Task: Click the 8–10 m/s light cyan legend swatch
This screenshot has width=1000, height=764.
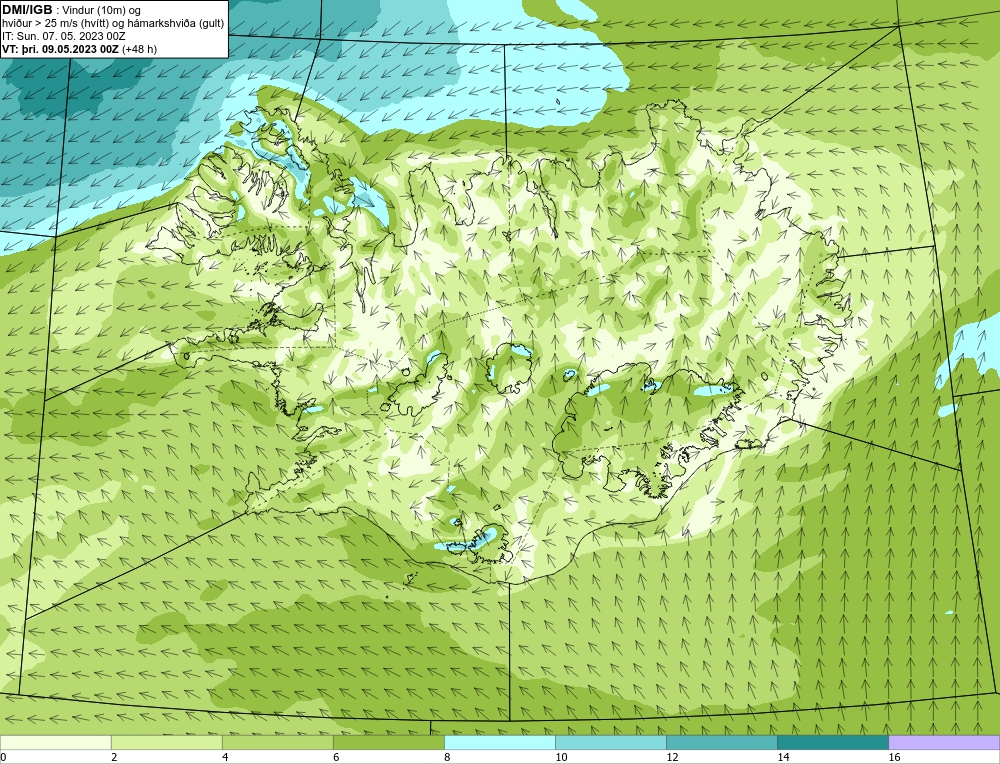Action: (499, 742)
